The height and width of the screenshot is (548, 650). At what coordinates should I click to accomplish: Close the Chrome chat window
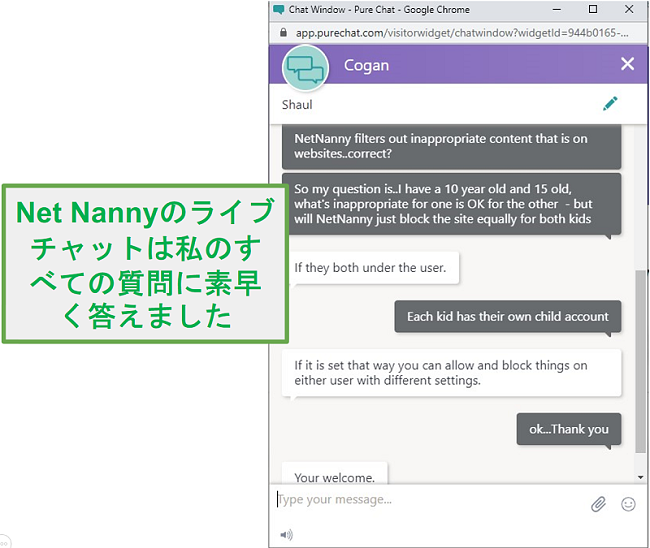pyautogui.click(x=629, y=9)
